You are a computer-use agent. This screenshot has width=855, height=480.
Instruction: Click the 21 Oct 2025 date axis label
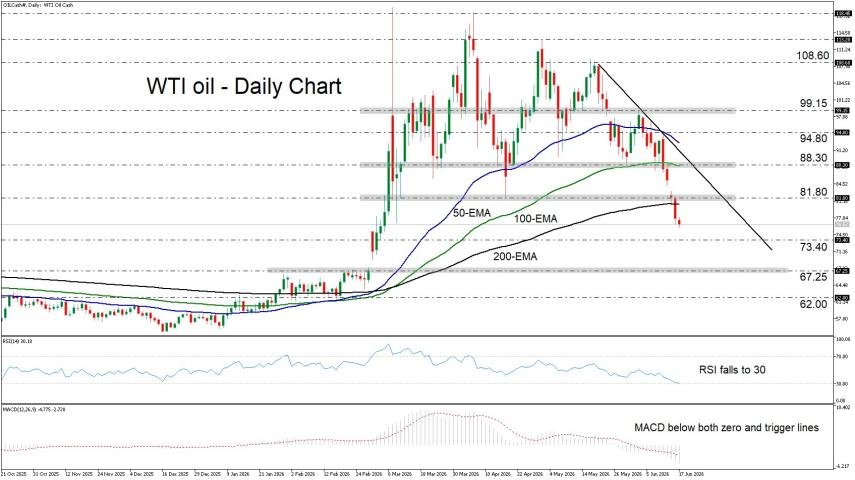tap(12, 474)
